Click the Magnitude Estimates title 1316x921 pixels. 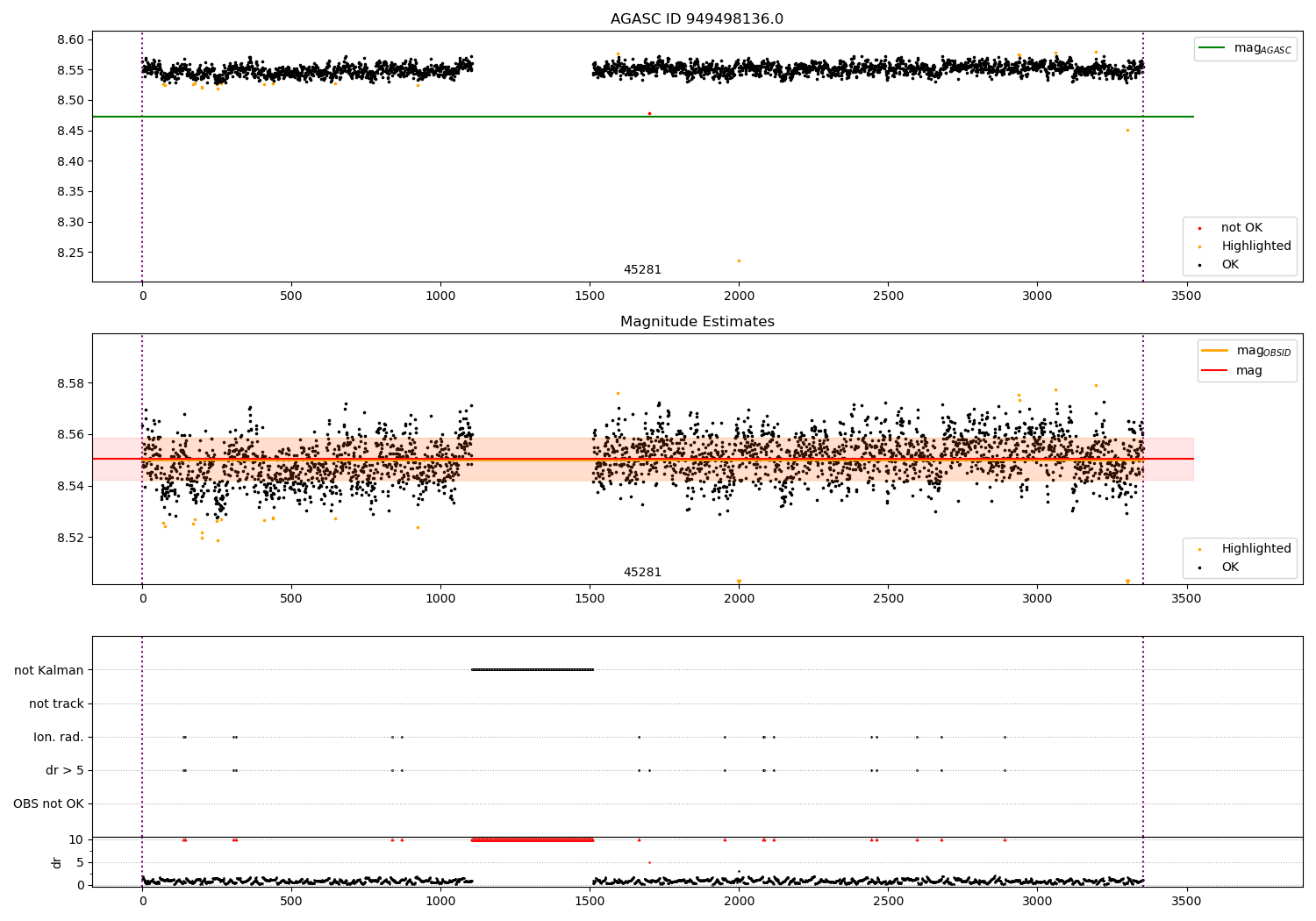(x=697, y=322)
